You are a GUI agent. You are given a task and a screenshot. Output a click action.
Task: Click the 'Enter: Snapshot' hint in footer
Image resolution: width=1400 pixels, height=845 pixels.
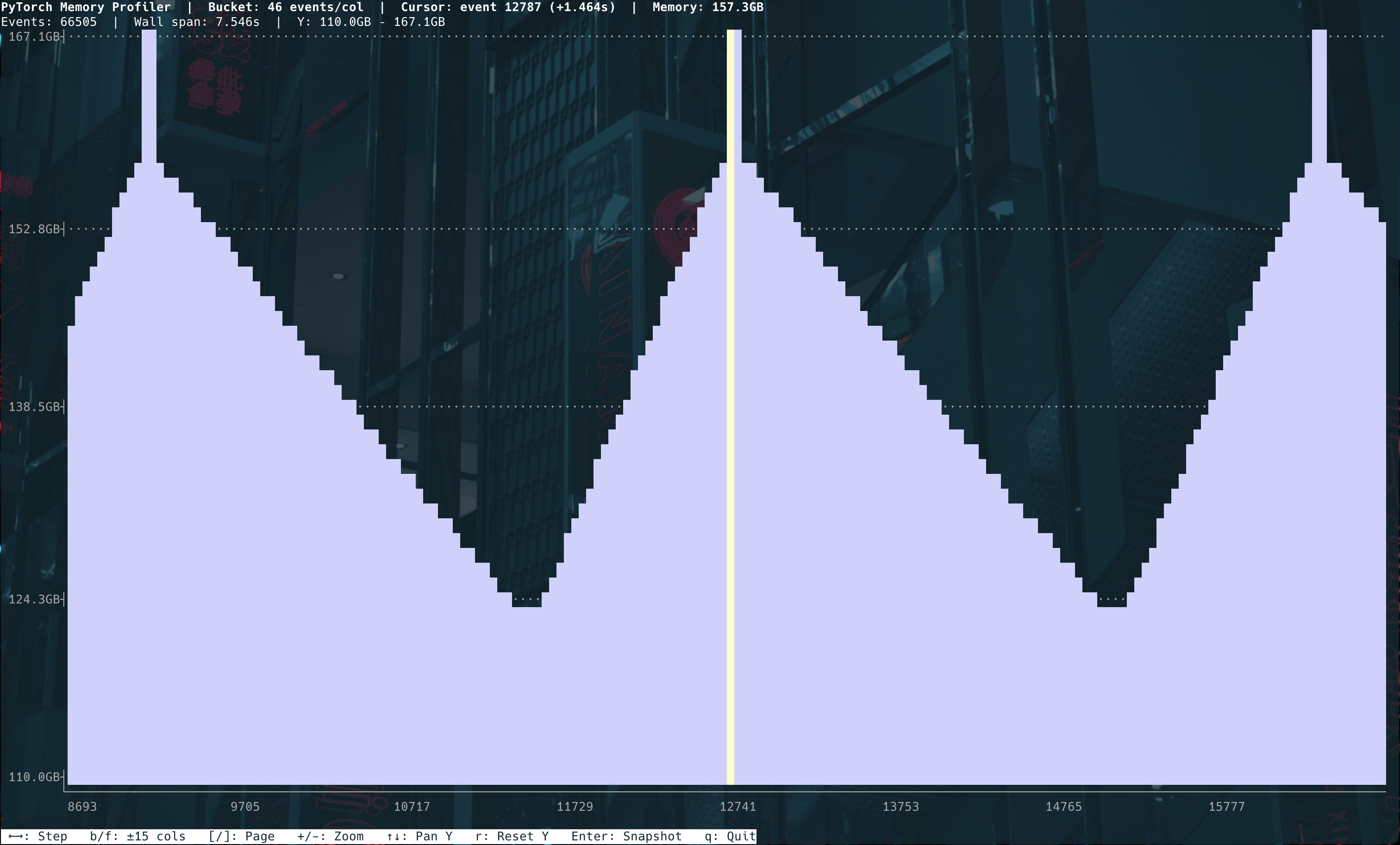coord(626,837)
